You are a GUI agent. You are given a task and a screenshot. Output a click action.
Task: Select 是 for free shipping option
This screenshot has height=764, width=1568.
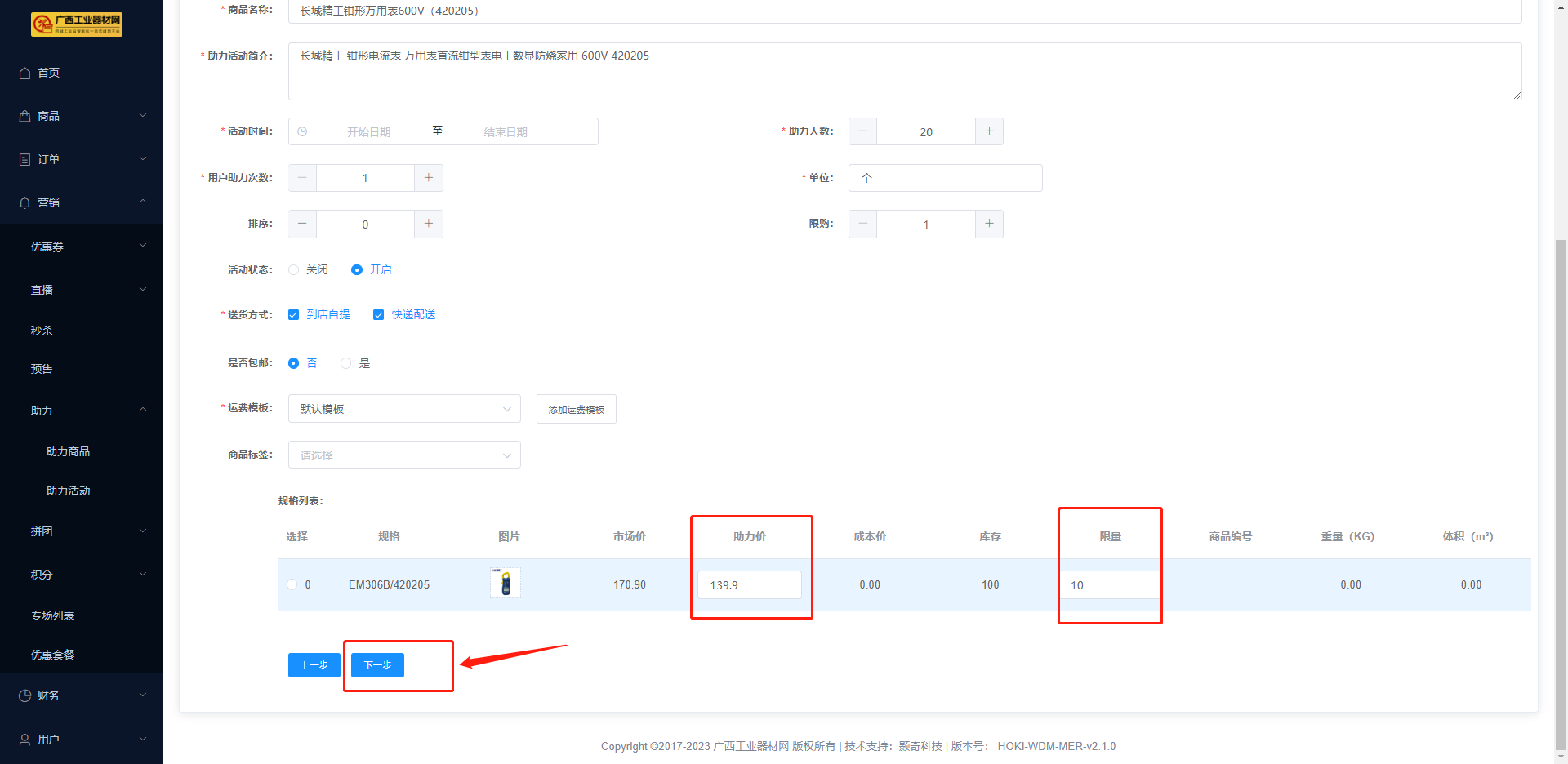[346, 363]
